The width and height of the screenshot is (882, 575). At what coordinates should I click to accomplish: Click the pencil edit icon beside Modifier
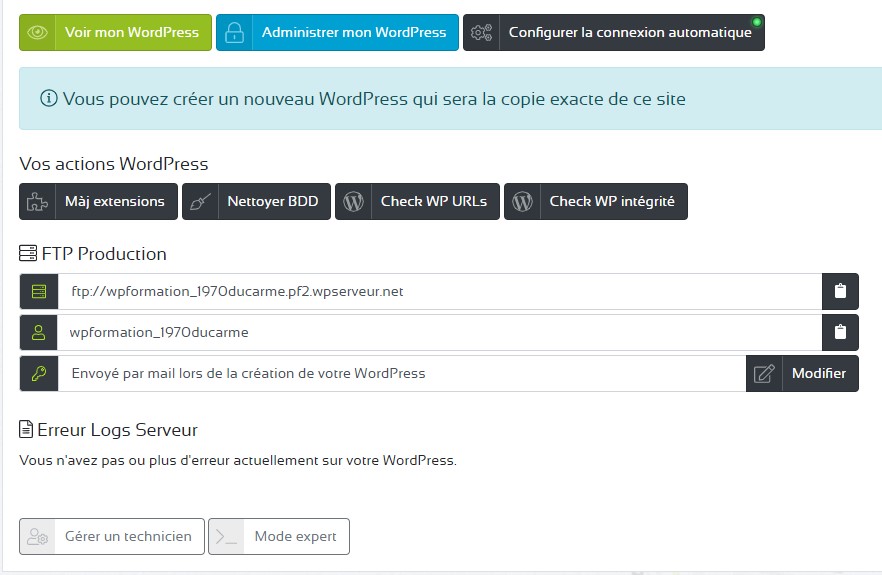coord(764,373)
